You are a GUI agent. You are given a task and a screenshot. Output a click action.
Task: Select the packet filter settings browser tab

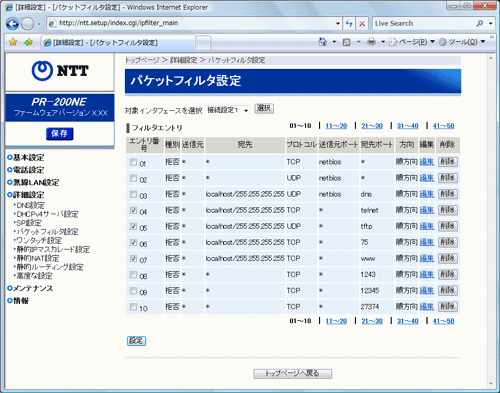point(118,43)
